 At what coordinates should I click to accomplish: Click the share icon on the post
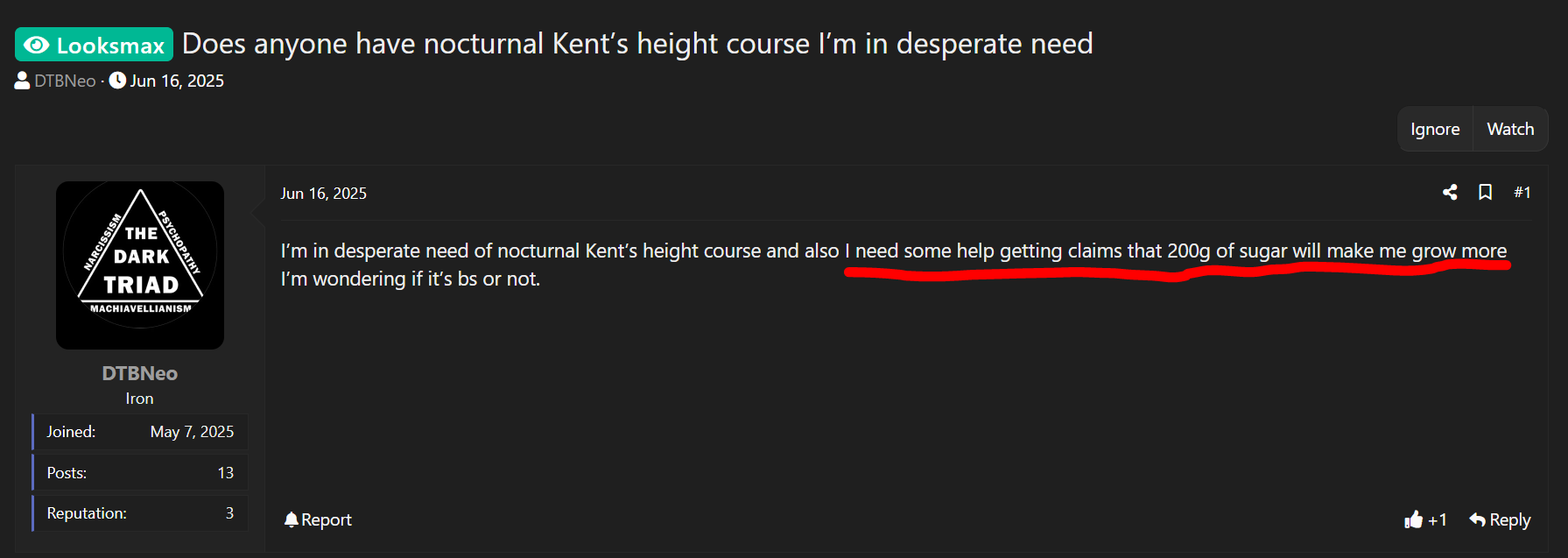(x=1450, y=192)
